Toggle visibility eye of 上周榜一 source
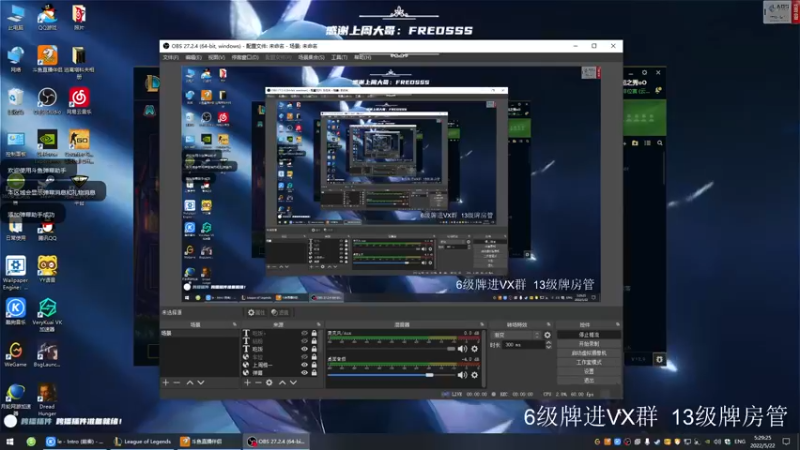The width and height of the screenshot is (800, 450). point(305,365)
